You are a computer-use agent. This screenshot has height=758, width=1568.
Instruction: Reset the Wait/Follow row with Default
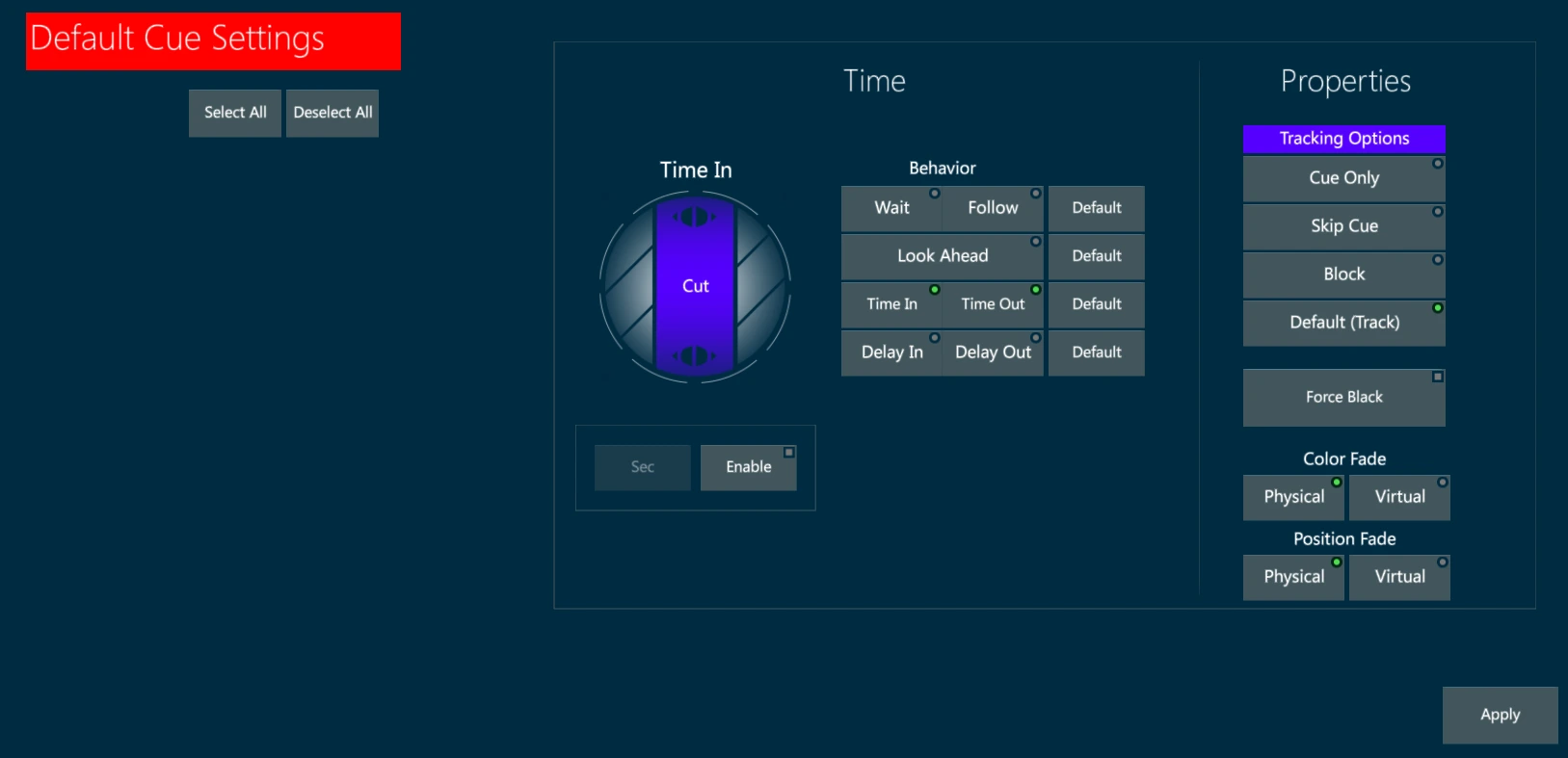point(1097,208)
